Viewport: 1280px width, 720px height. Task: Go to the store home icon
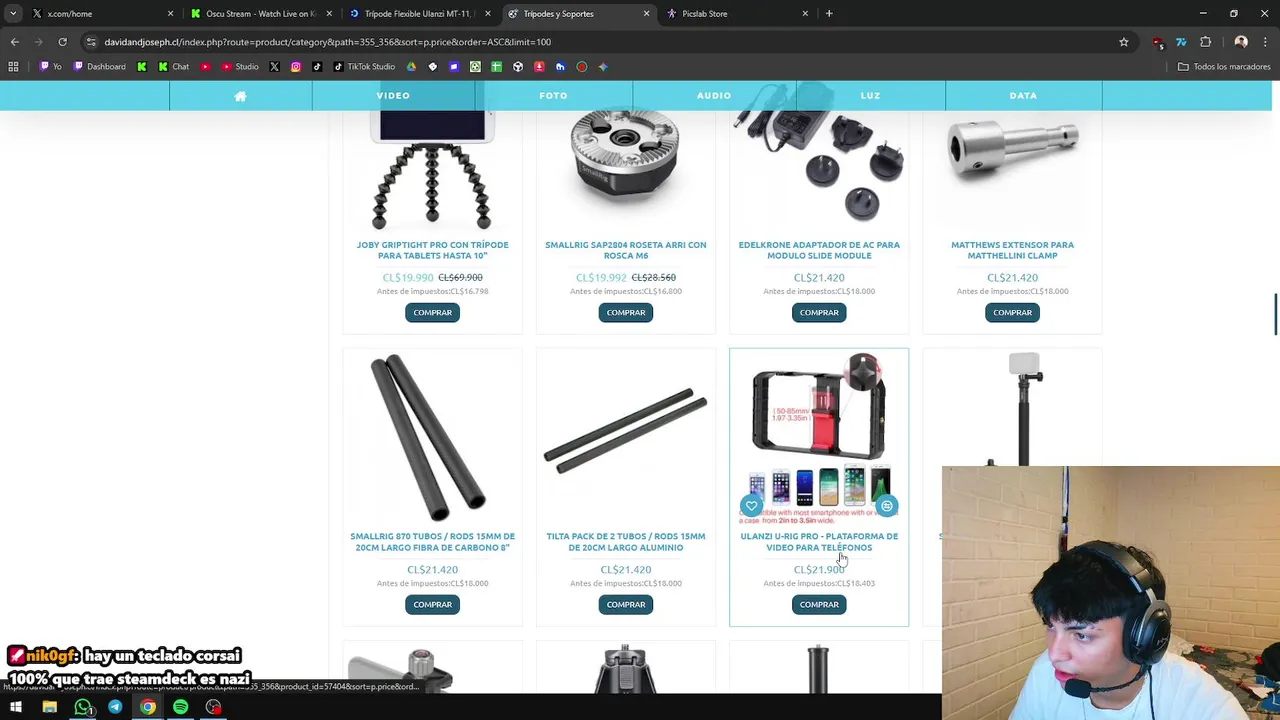(240, 96)
